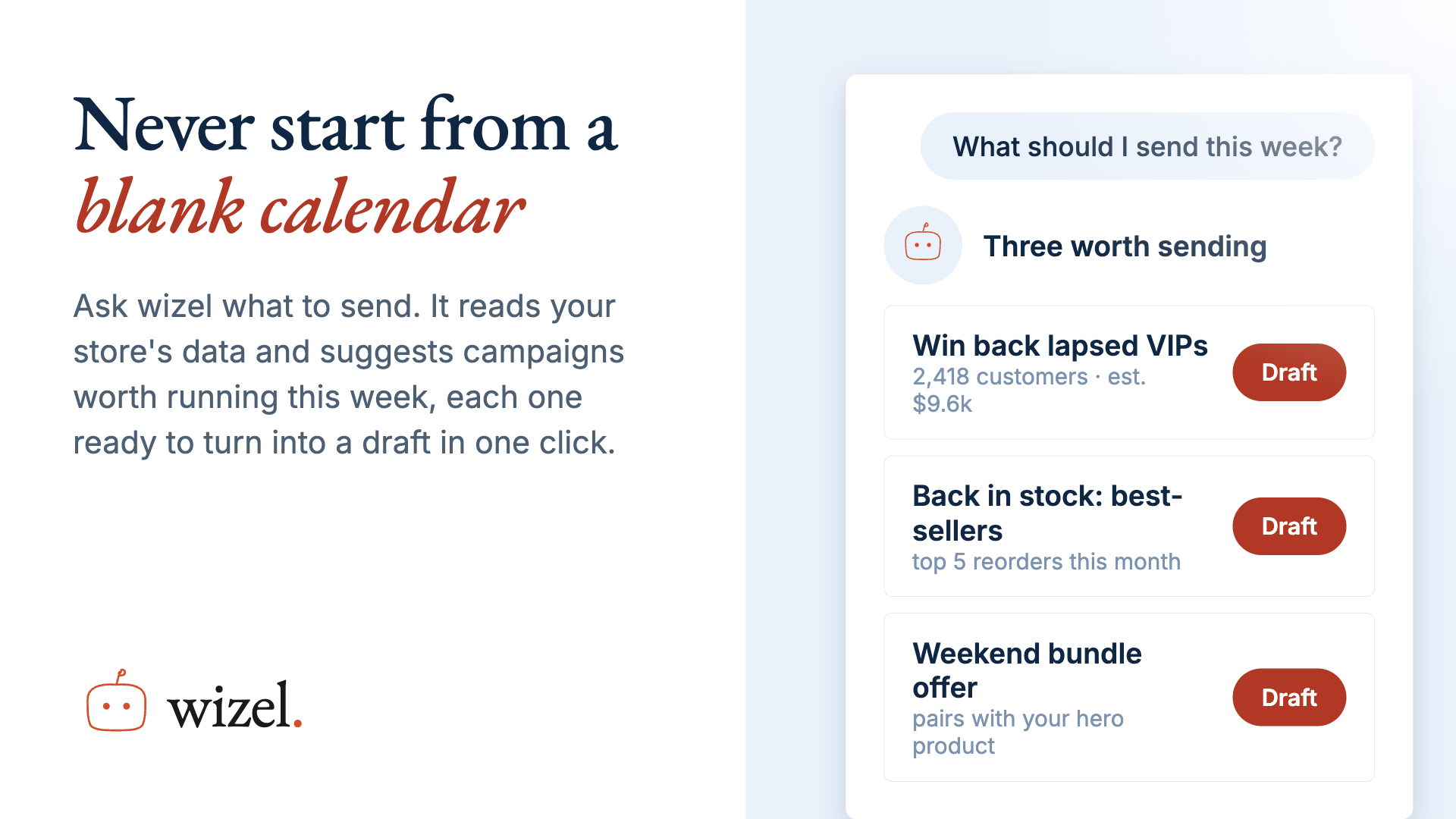Select the Weekend bundle offer card background

click(x=1129, y=698)
